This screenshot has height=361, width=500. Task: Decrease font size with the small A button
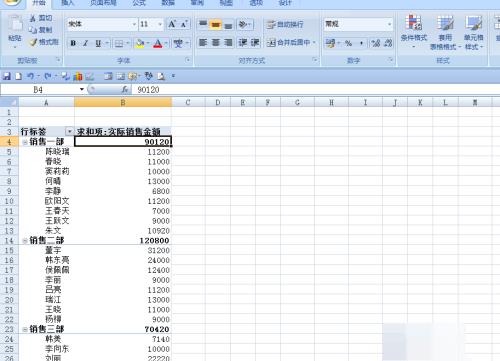pyautogui.click(x=184, y=24)
